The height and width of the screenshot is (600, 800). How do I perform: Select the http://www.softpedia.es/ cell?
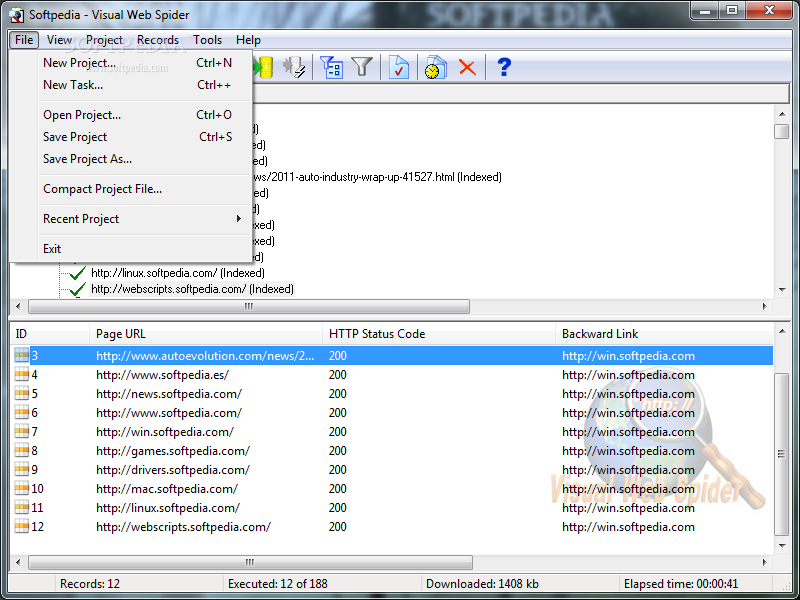point(162,374)
